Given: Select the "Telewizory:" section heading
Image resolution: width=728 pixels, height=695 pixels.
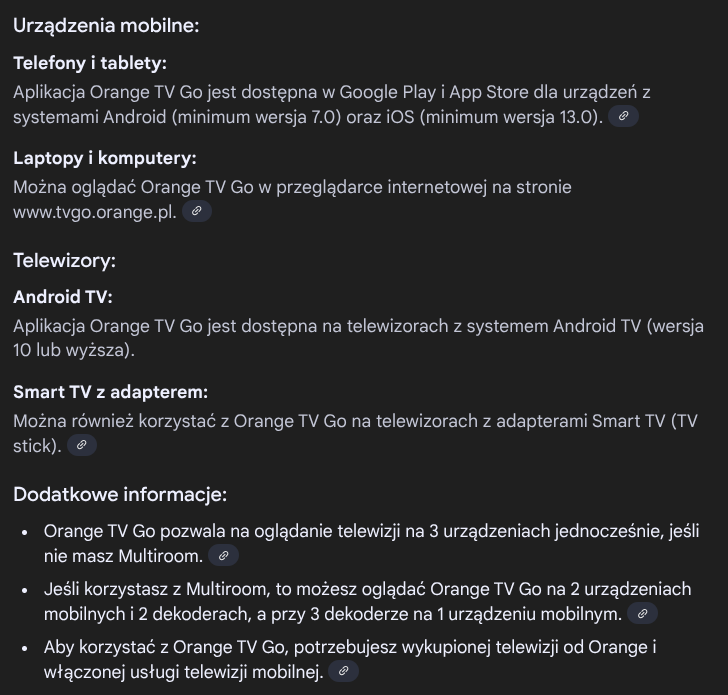Looking at the screenshot, I should [x=64, y=260].
